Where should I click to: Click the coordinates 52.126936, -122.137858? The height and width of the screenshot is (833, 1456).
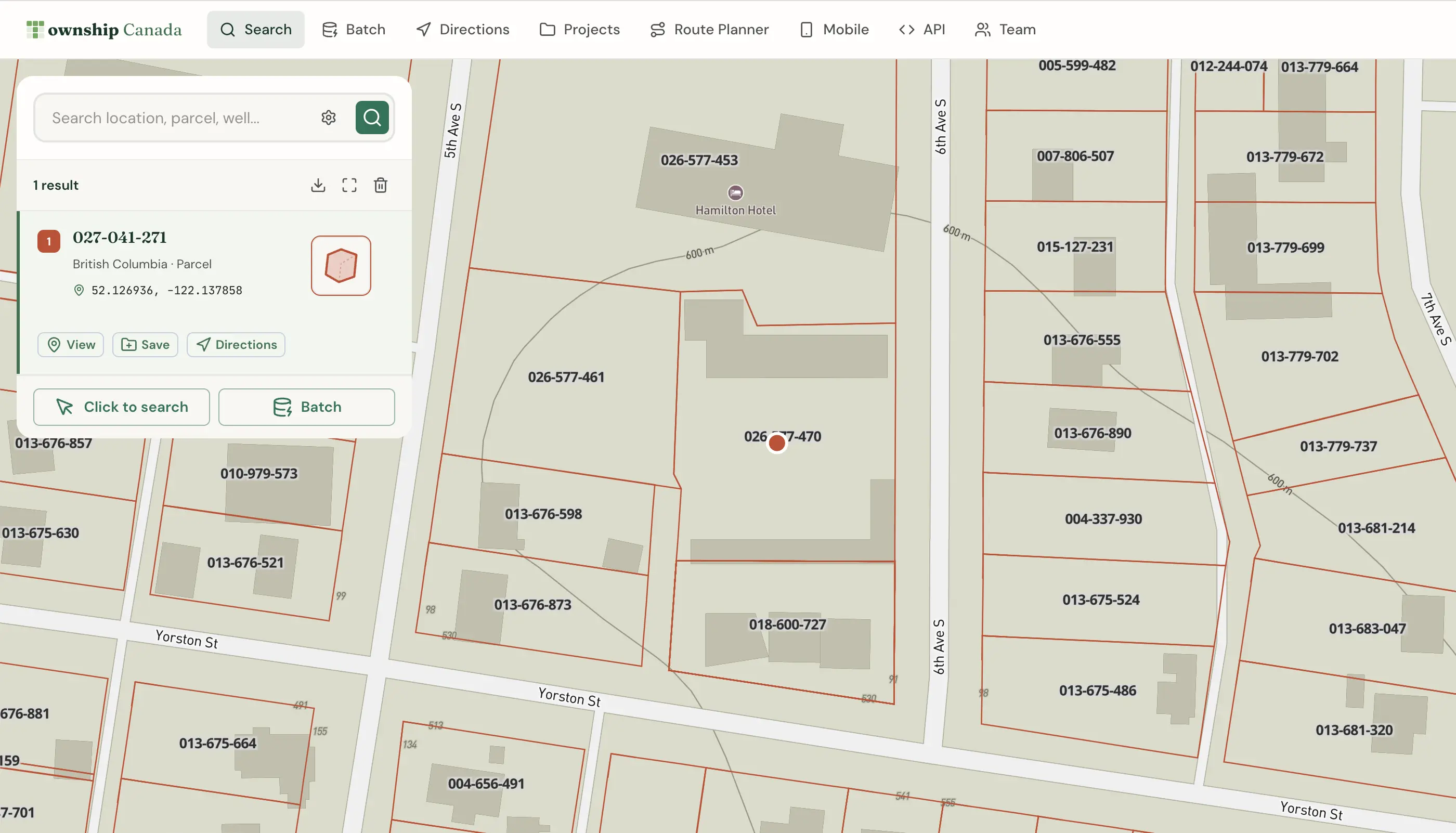click(x=167, y=290)
